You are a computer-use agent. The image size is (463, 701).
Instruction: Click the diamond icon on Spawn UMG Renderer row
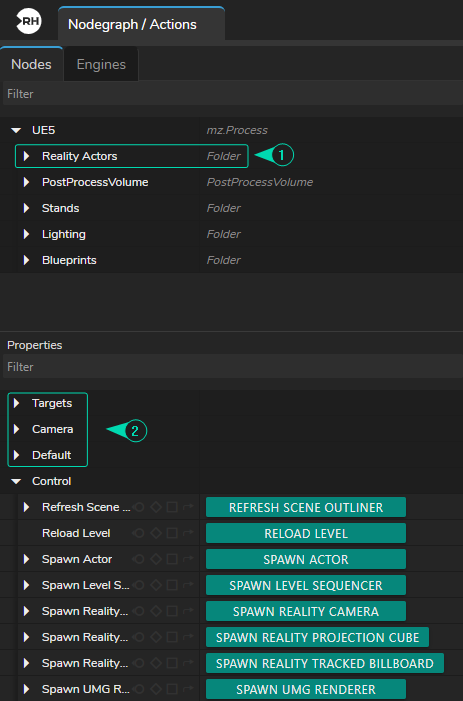[156, 689]
